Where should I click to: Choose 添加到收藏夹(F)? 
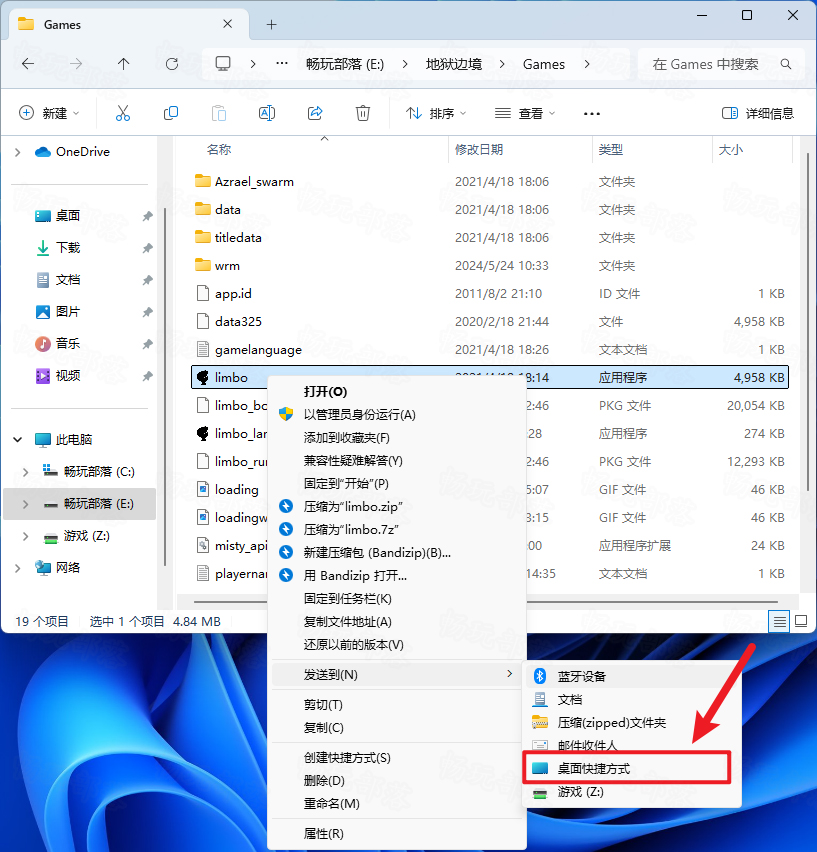click(347, 437)
